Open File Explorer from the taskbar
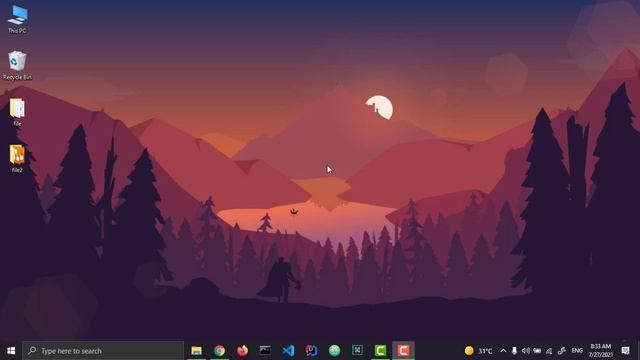The width and height of the screenshot is (640, 360). (196, 351)
